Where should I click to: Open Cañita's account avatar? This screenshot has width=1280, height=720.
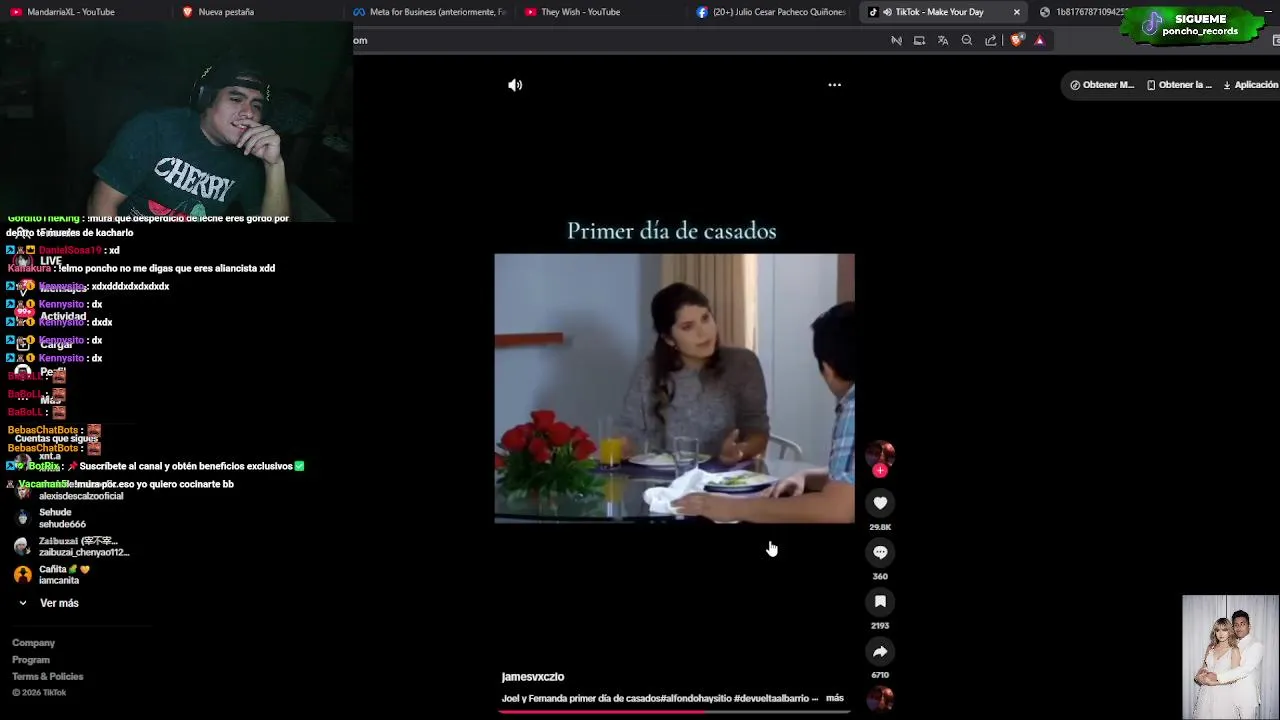[22, 575]
